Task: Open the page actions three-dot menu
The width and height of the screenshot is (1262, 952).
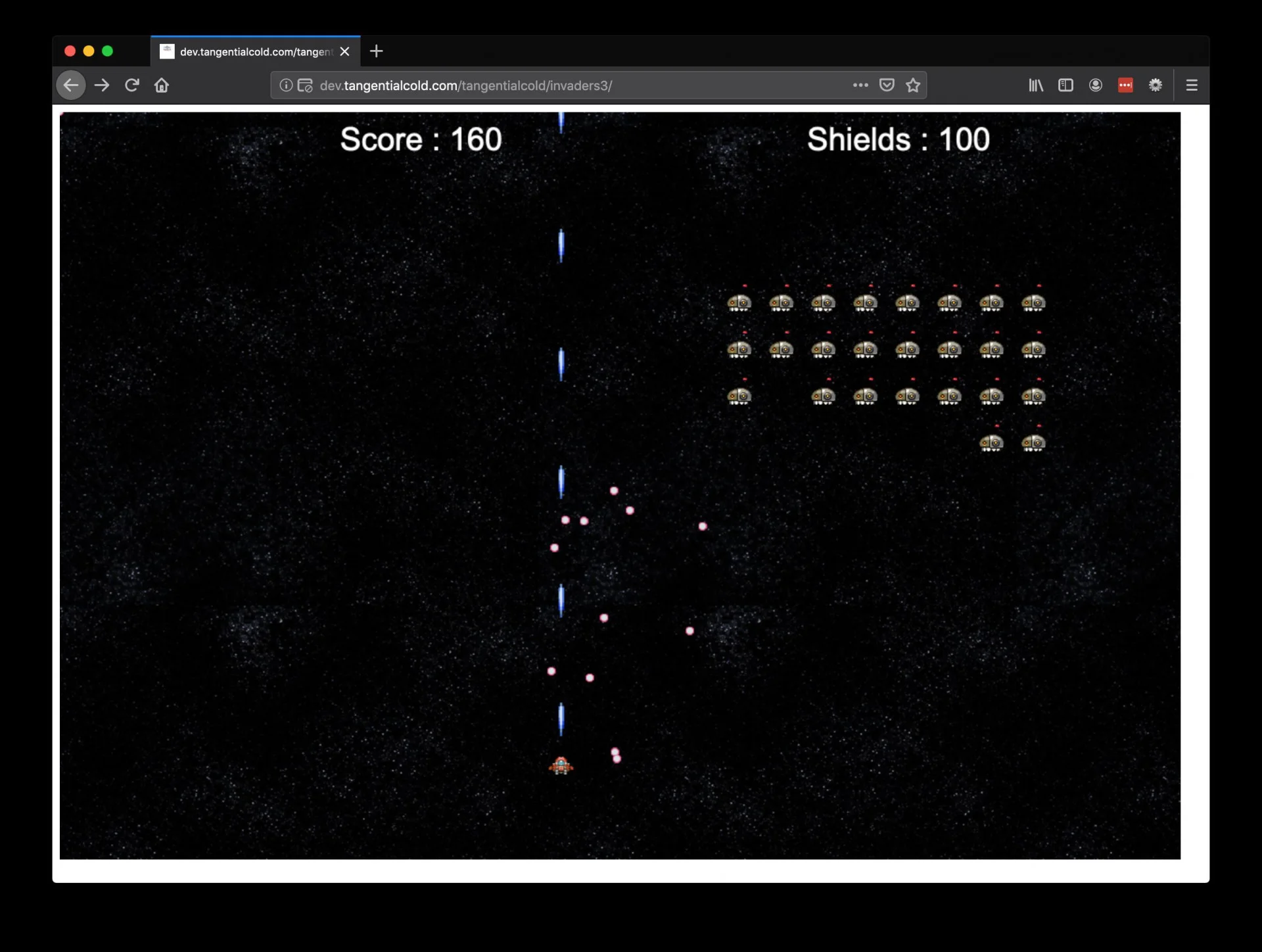Action: tap(860, 85)
